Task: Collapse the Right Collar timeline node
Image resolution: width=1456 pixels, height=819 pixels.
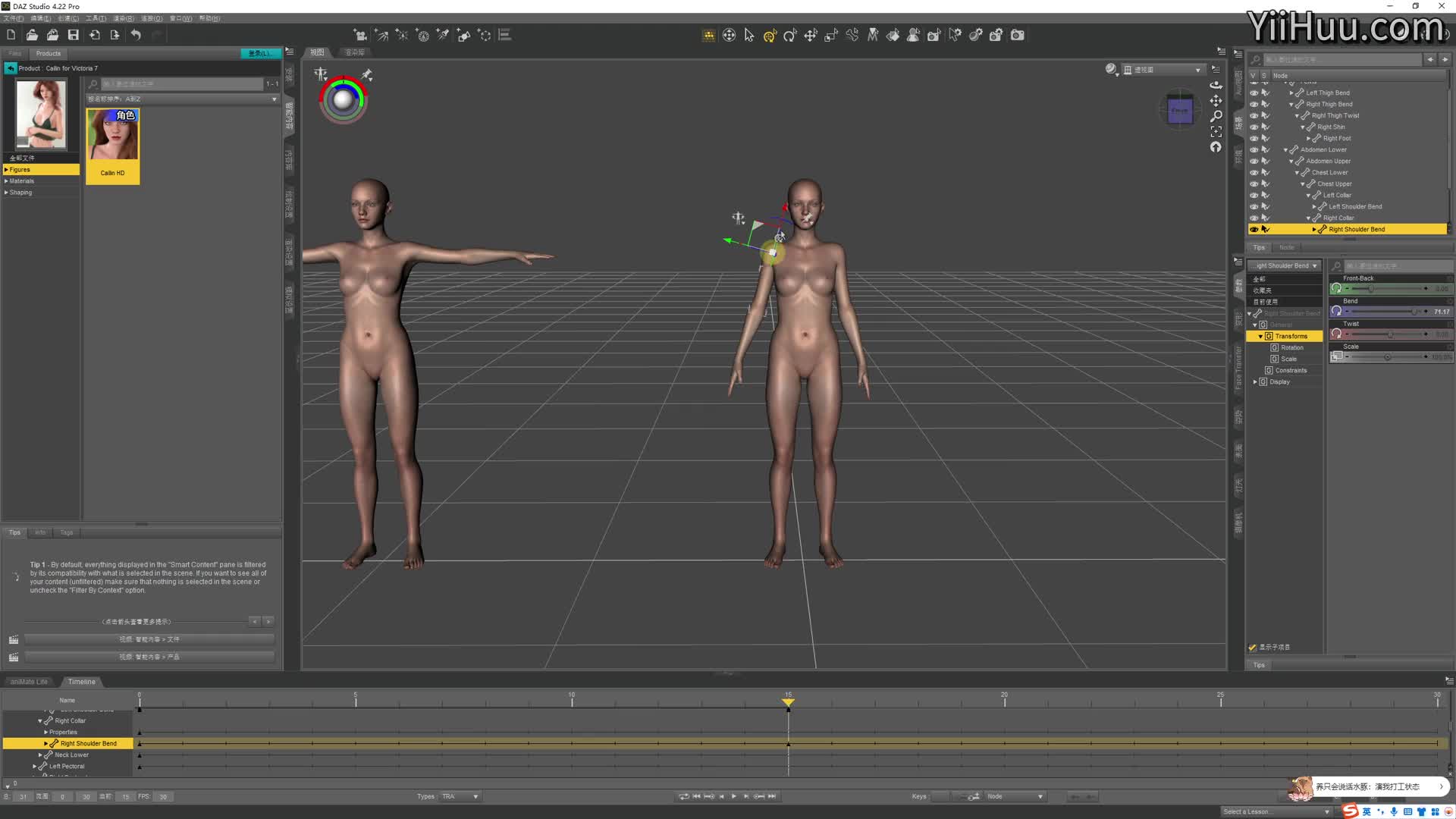Action: pyautogui.click(x=40, y=721)
